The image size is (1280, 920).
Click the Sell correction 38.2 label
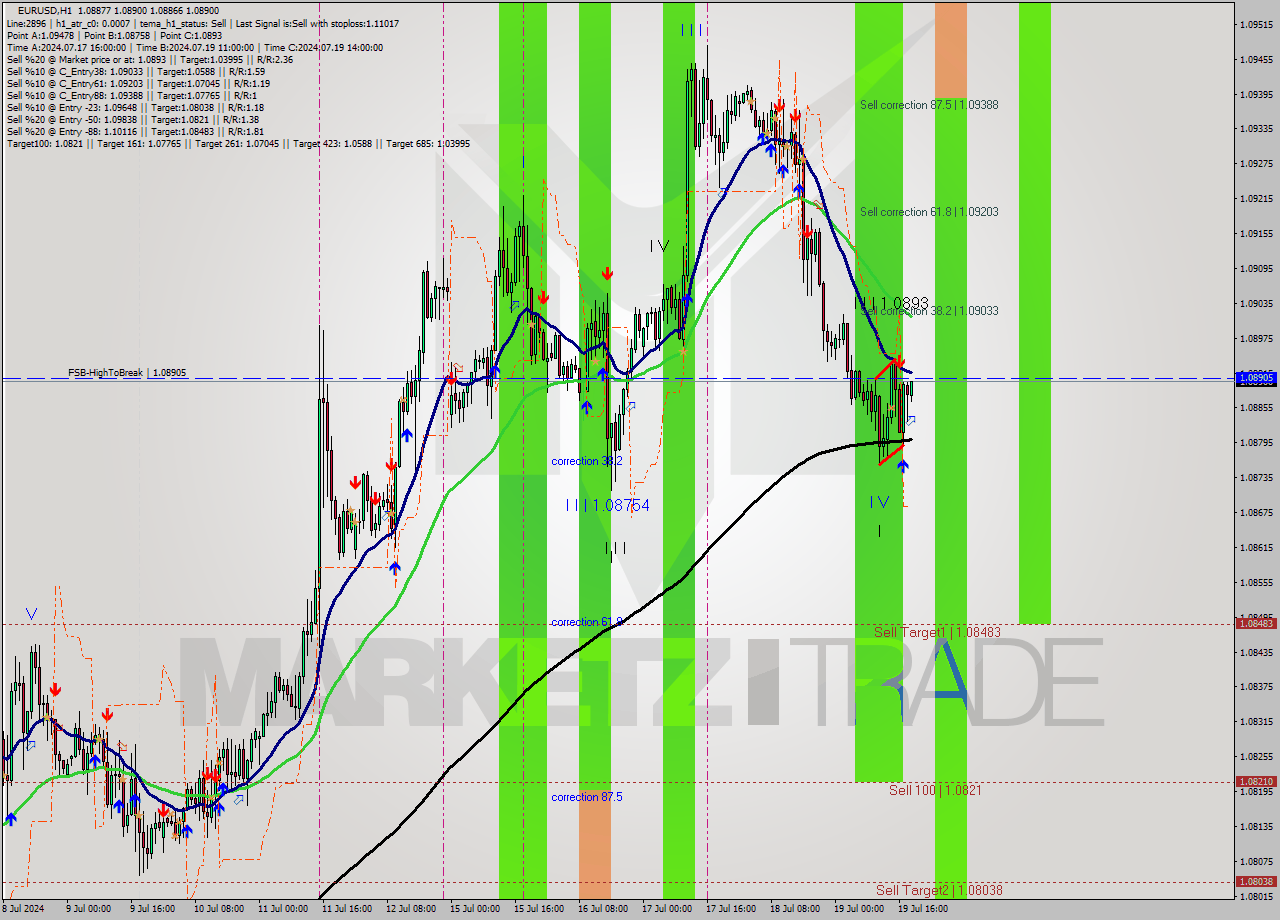(929, 311)
